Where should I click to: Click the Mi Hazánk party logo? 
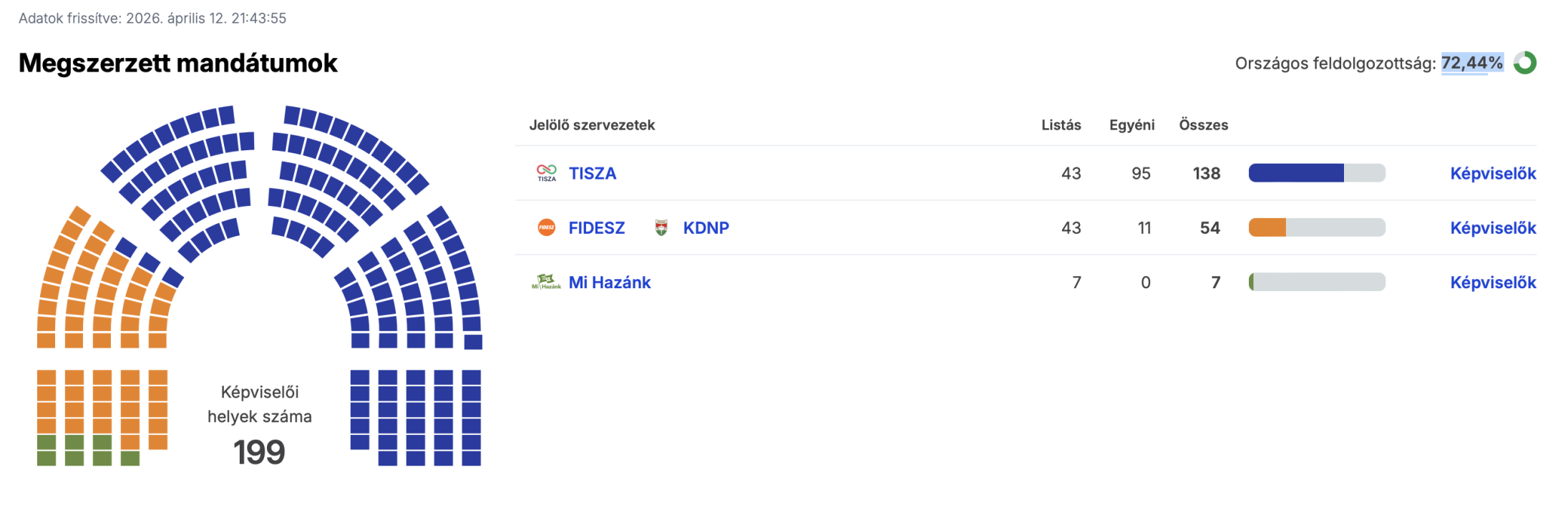(546, 282)
